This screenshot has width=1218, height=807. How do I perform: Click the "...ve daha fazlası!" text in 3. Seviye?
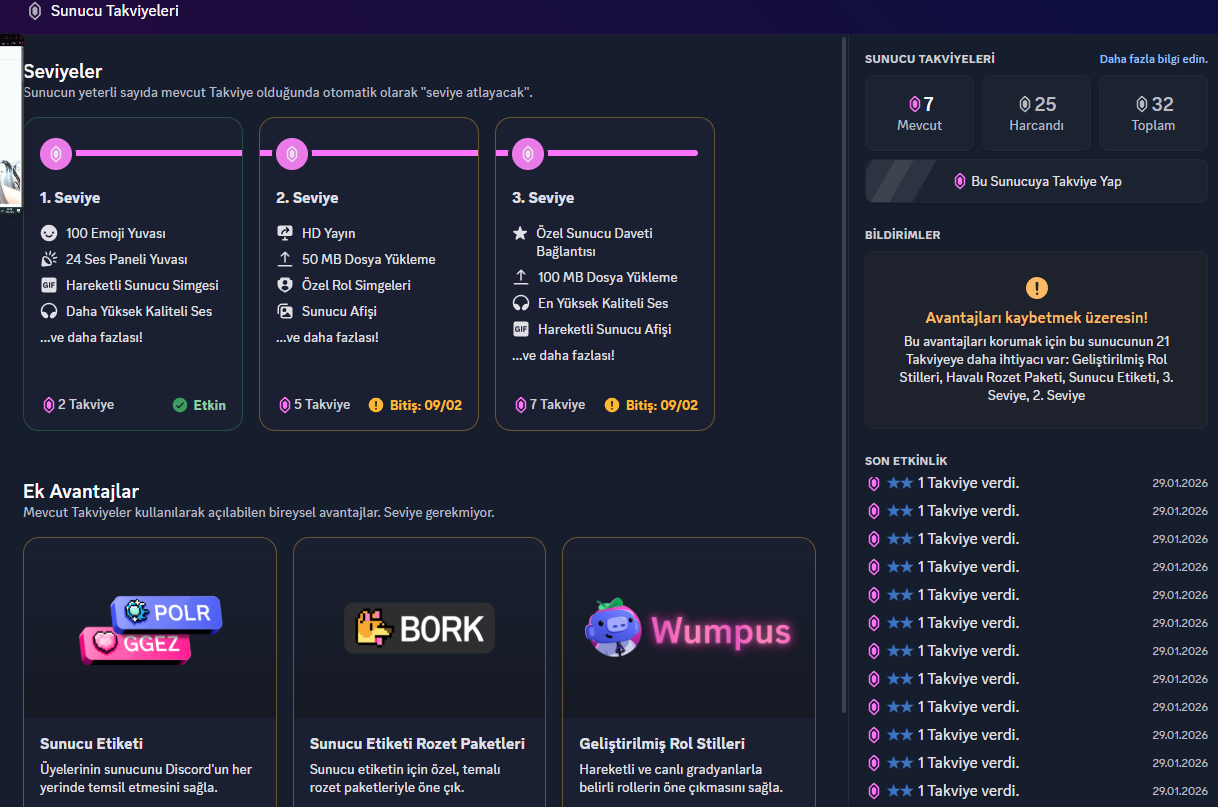563,355
